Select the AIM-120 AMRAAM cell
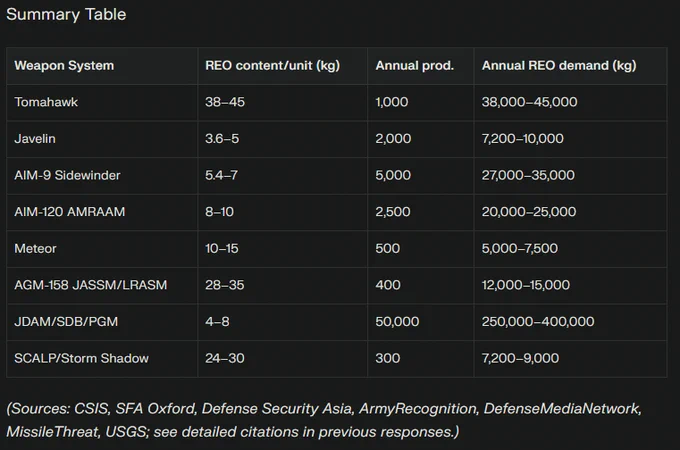Image resolution: width=680 pixels, height=450 pixels. click(x=69, y=212)
